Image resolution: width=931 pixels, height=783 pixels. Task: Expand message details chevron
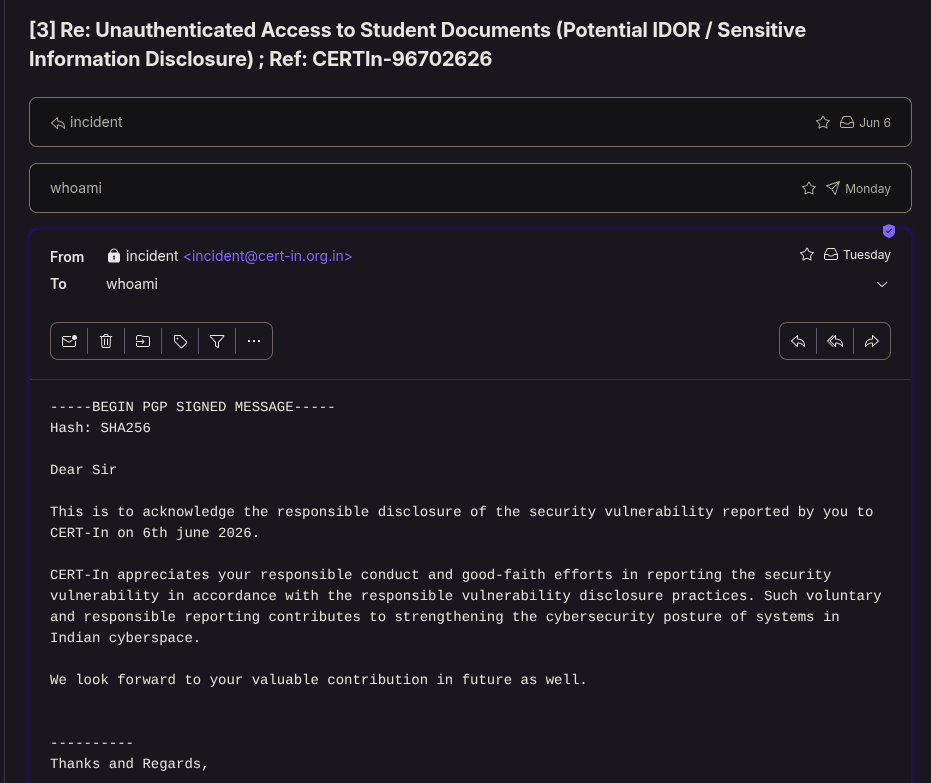coord(882,284)
